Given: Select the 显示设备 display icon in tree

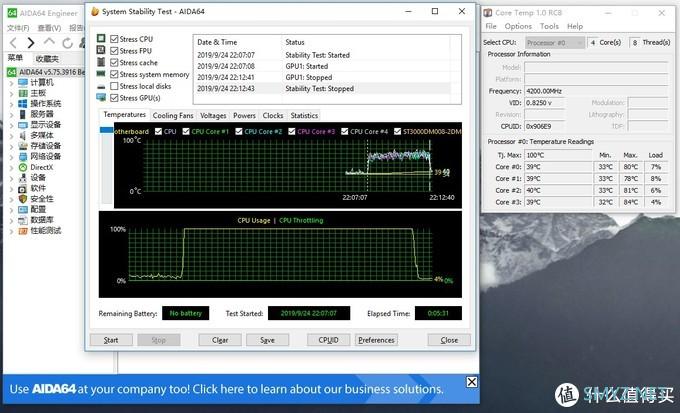Looking at the screenshot, I should pyautogui.click(x=23, y=125).
